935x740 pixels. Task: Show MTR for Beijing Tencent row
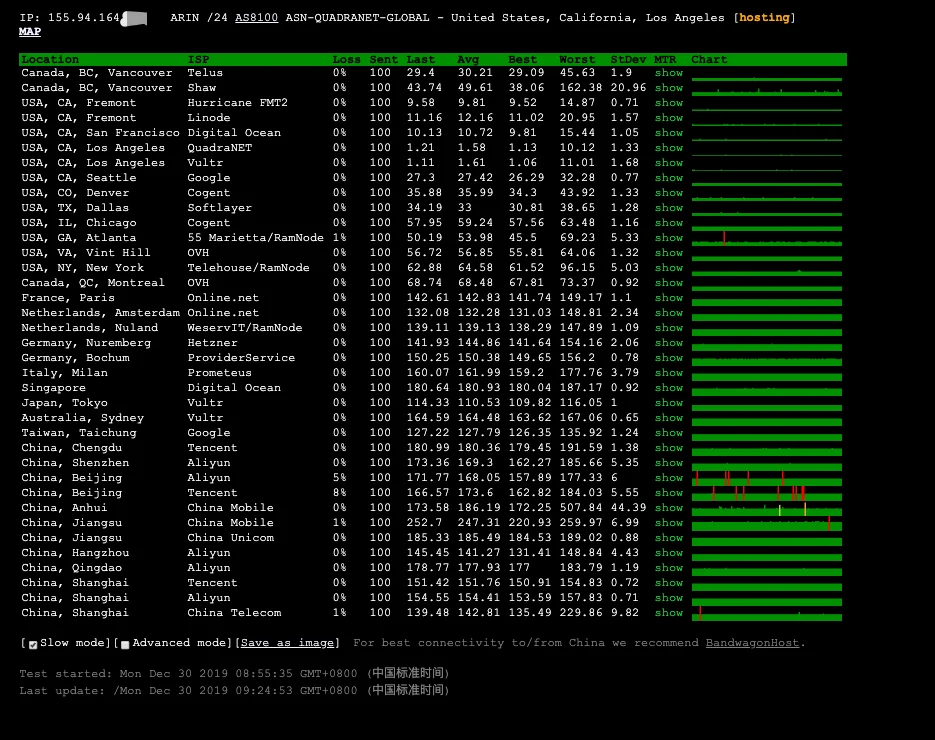pyautogui.click(x=669, y=493)
